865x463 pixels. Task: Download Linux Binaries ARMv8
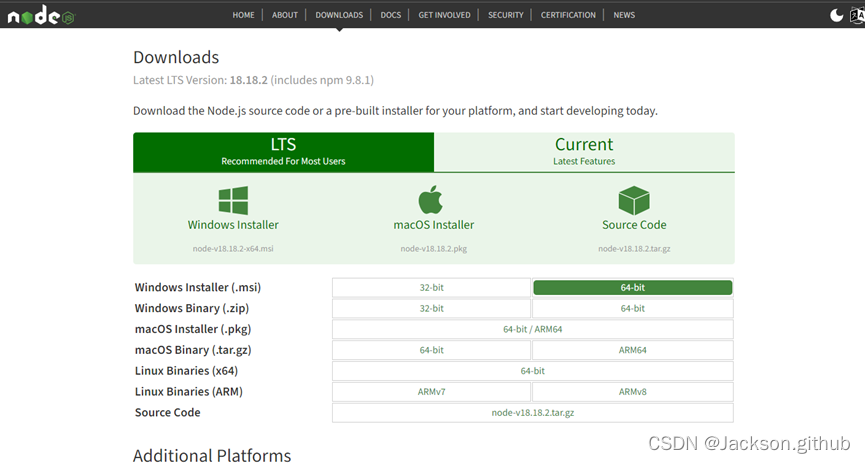tap(632, 392)
